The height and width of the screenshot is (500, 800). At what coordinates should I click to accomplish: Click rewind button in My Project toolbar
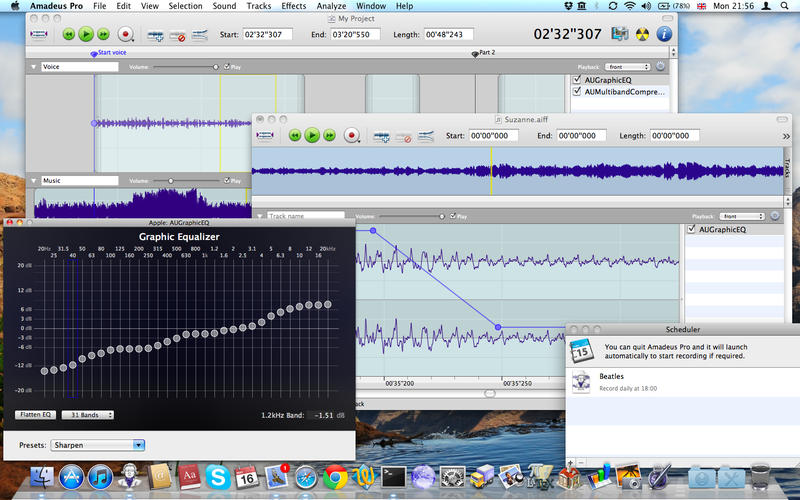pyautogui.click(x=68, y=34)
